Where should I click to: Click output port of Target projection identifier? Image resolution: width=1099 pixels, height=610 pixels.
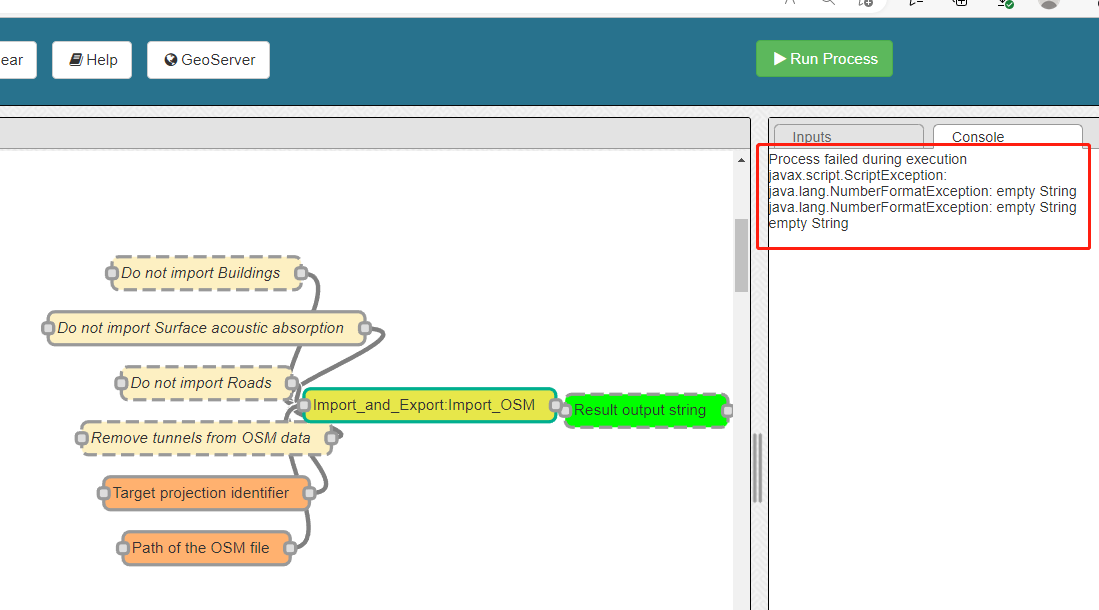coord(309,493)
